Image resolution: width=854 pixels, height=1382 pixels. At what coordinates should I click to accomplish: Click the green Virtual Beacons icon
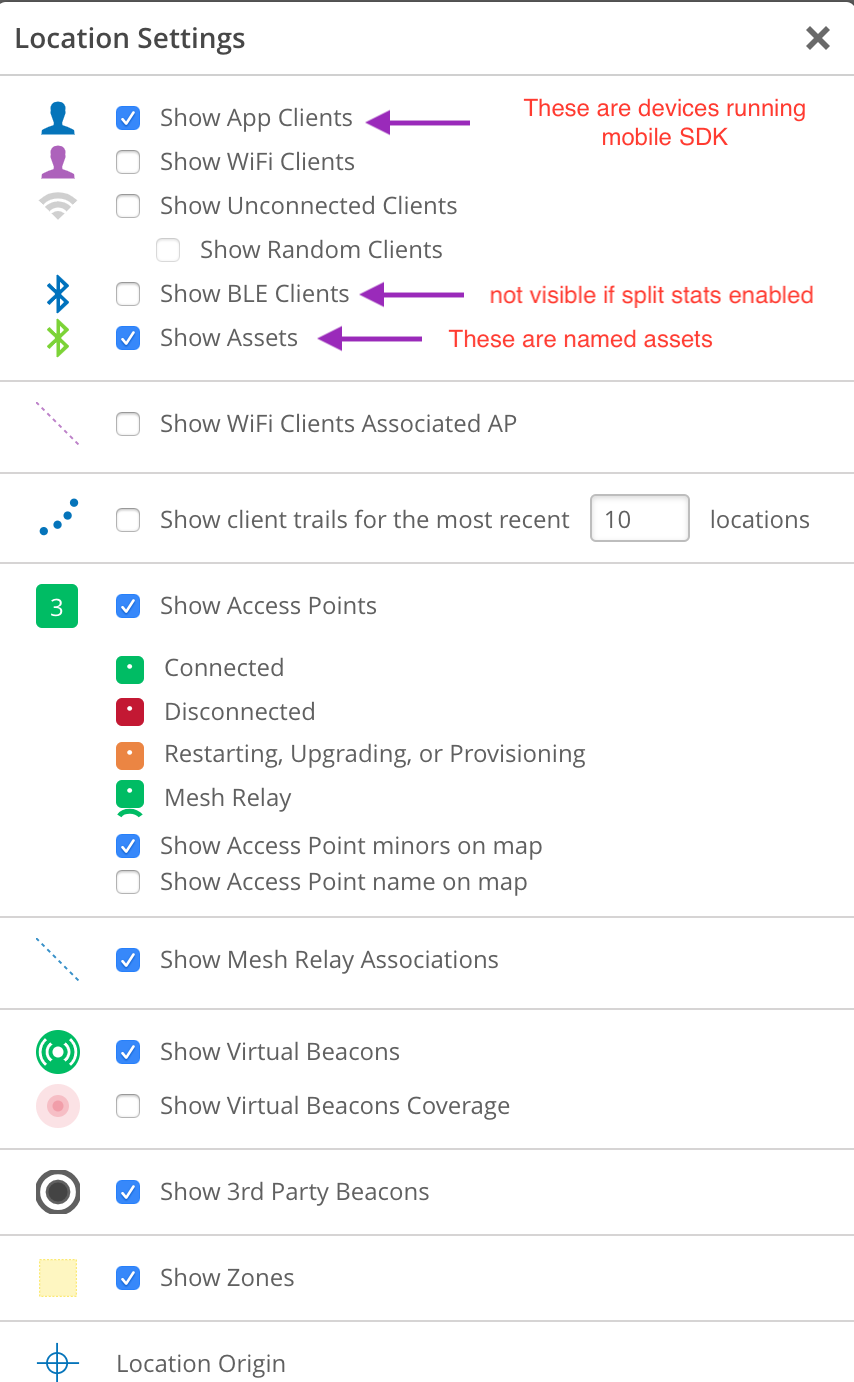(x=58, y=1052)
